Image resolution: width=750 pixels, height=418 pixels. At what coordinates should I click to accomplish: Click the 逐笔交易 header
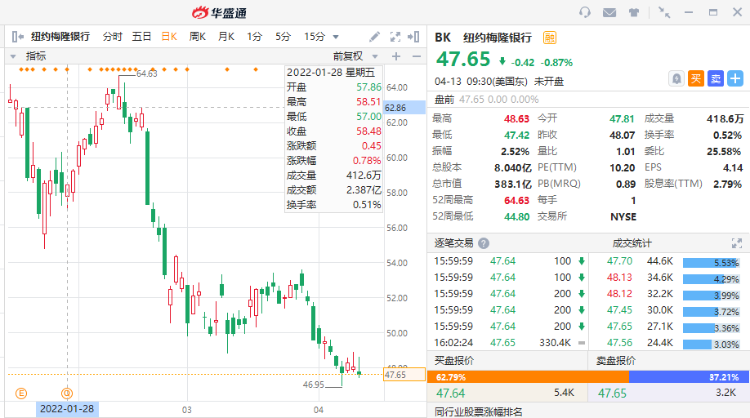[453, 243]
